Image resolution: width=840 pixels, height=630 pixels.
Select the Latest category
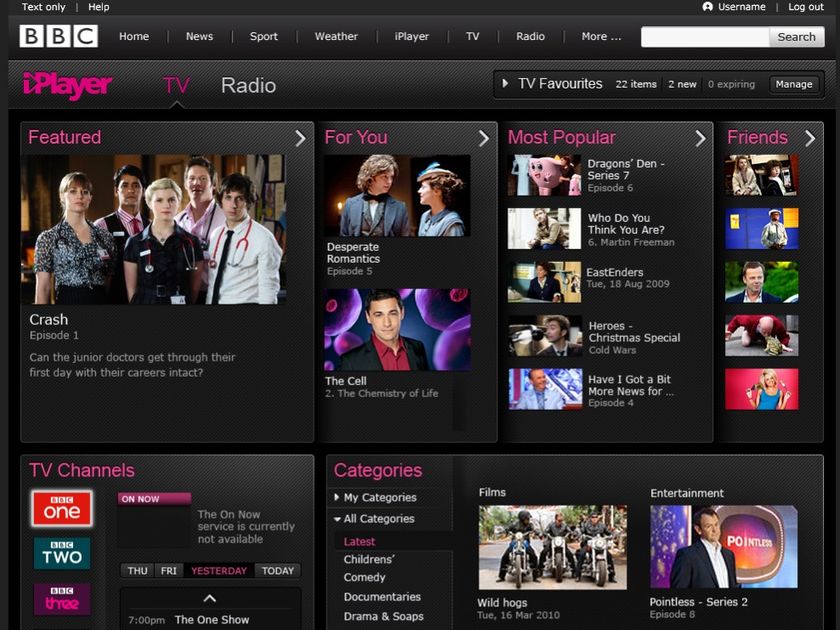click(359, 542)
